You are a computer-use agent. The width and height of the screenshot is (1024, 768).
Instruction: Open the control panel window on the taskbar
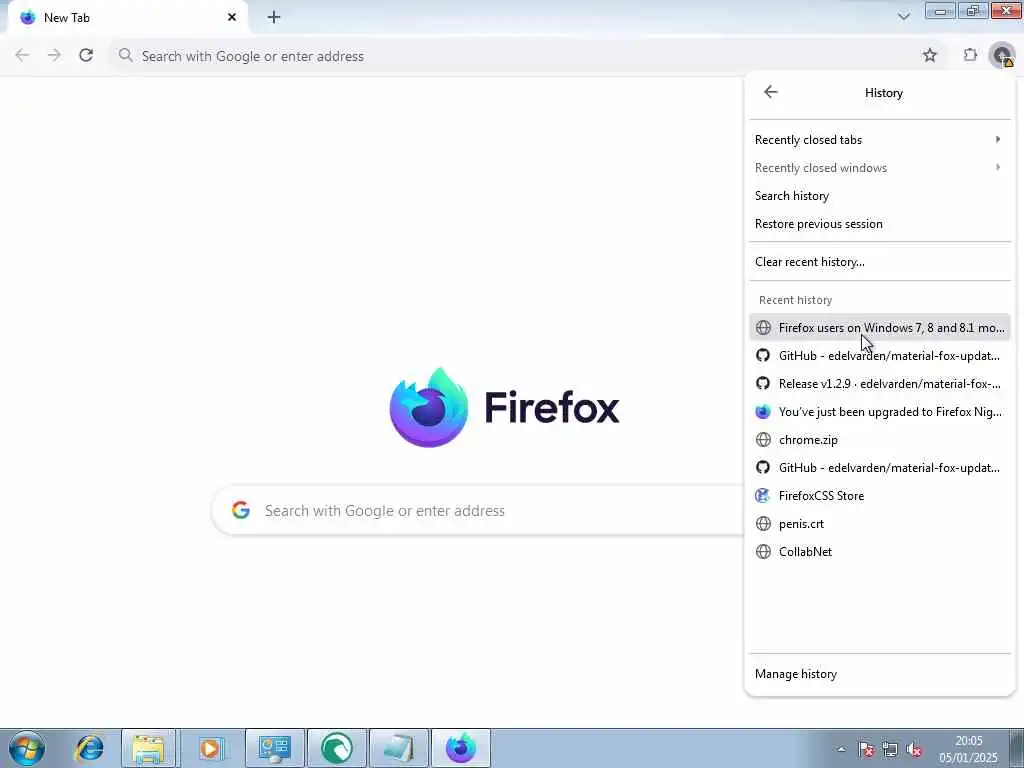click(275, 748)
